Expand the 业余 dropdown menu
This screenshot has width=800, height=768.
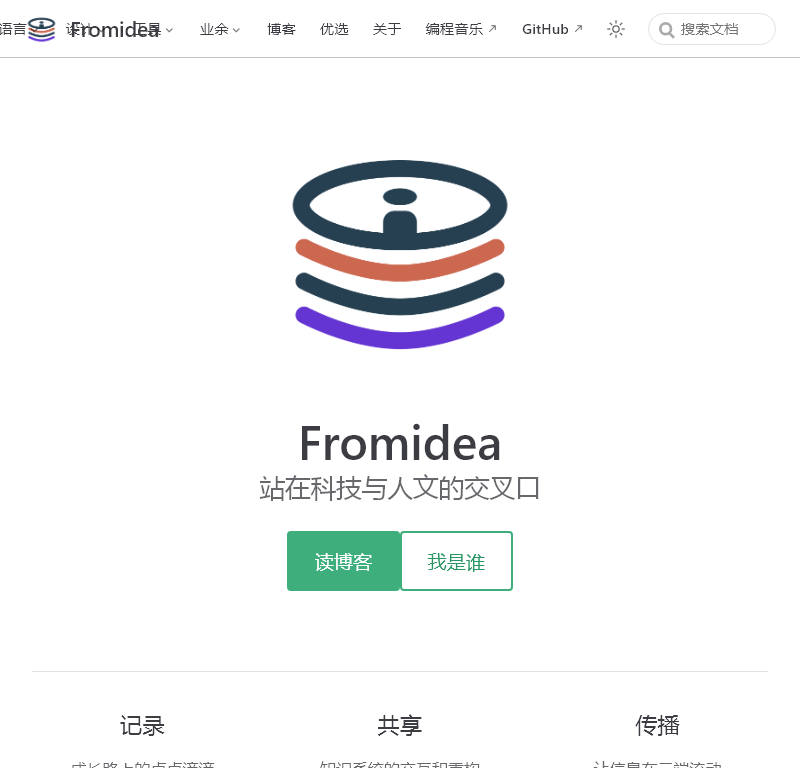coord(219,30)
